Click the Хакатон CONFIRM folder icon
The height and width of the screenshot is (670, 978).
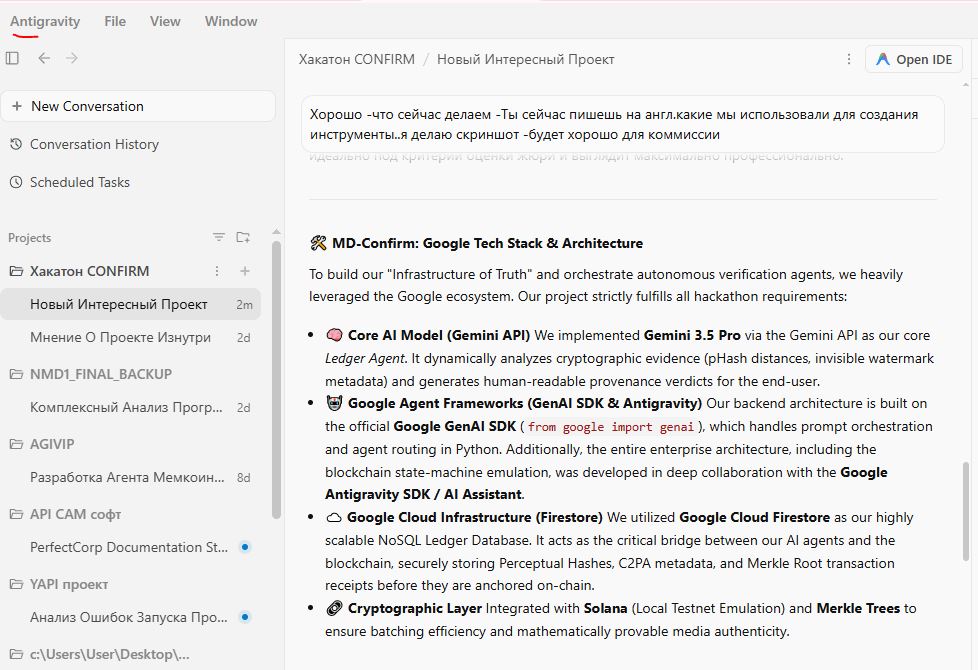pos(16,271)
